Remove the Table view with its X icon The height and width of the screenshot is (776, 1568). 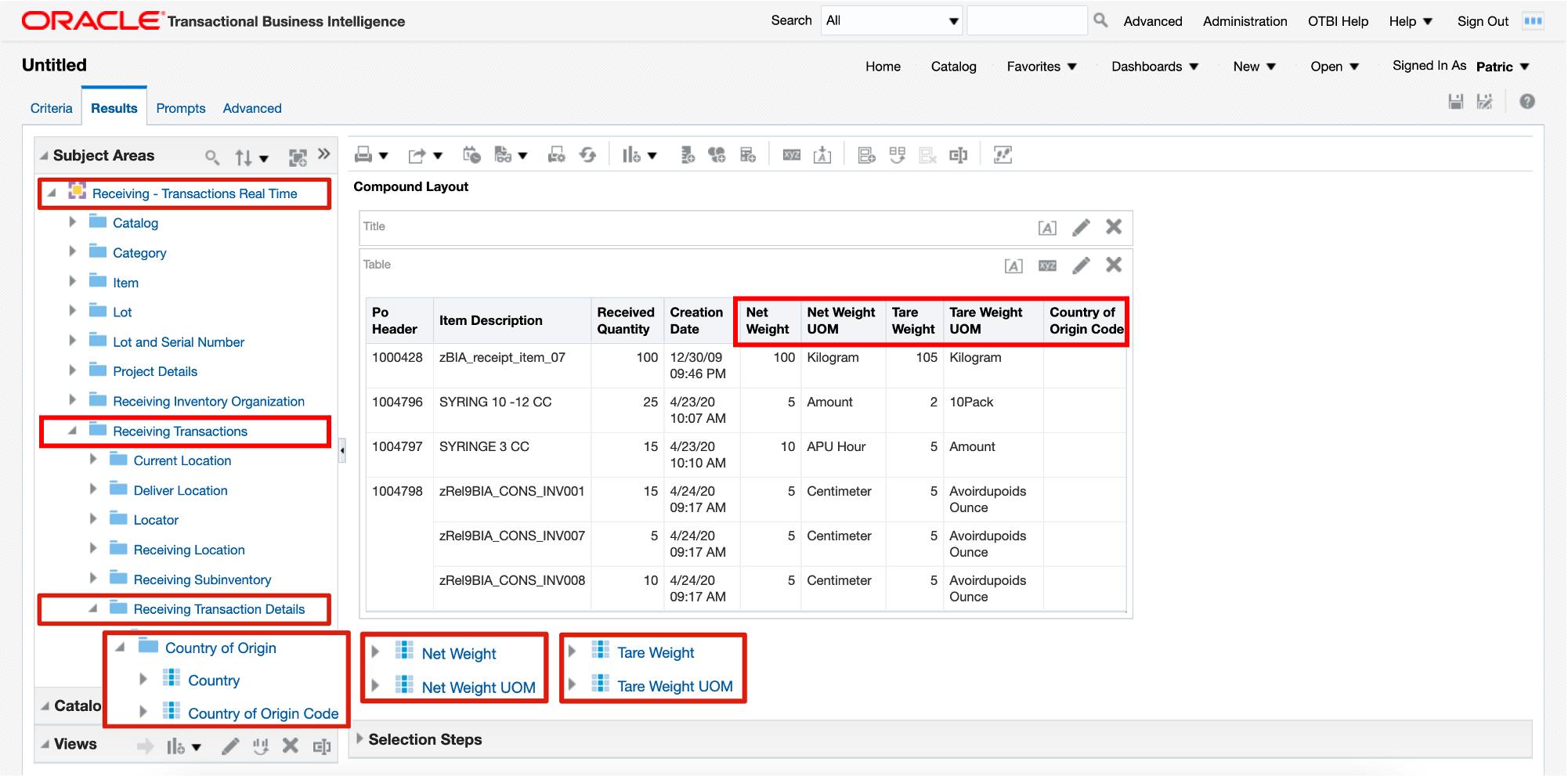[1114, 265]
